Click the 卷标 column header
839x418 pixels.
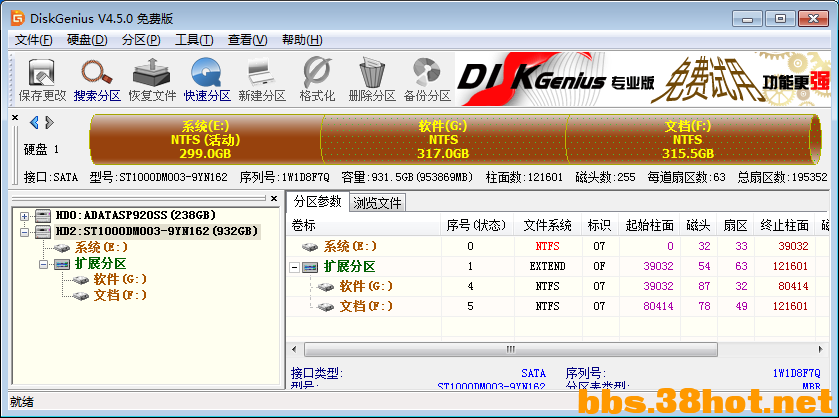tap(364, 226)
